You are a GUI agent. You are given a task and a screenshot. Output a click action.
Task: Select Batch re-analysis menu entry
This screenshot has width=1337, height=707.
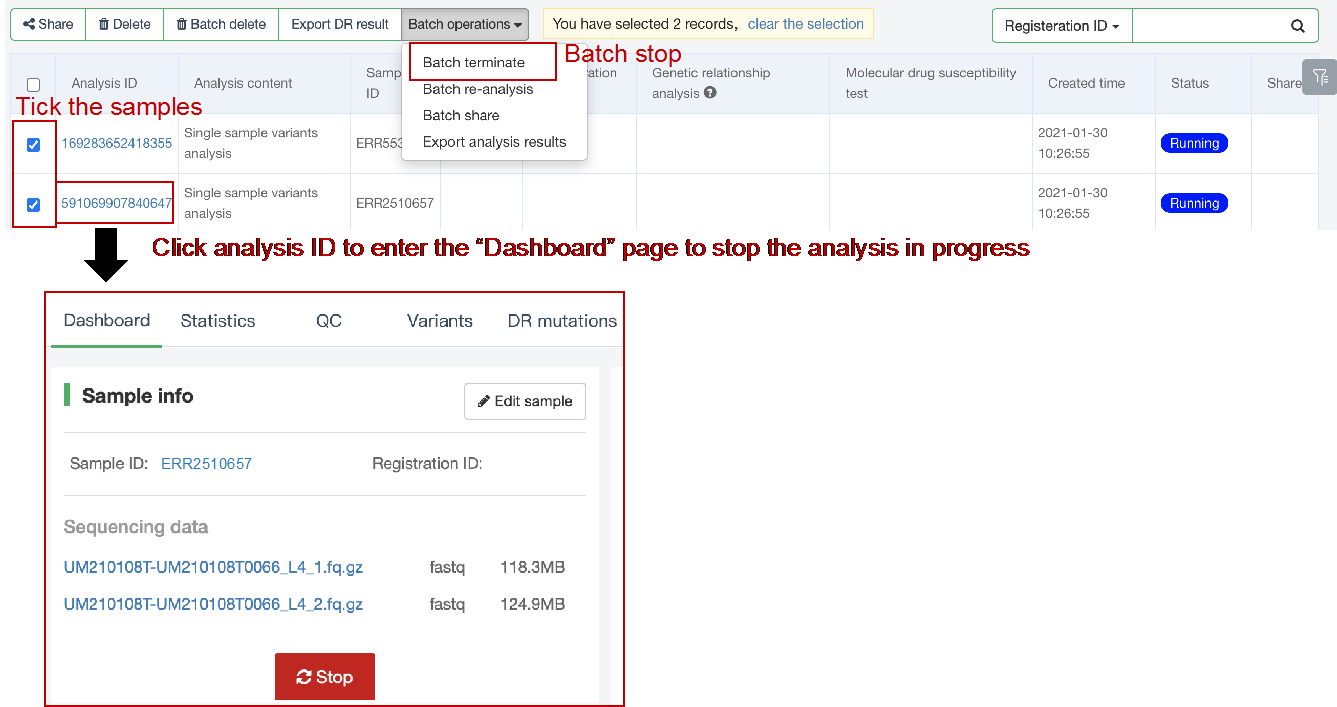pos(478,89)
